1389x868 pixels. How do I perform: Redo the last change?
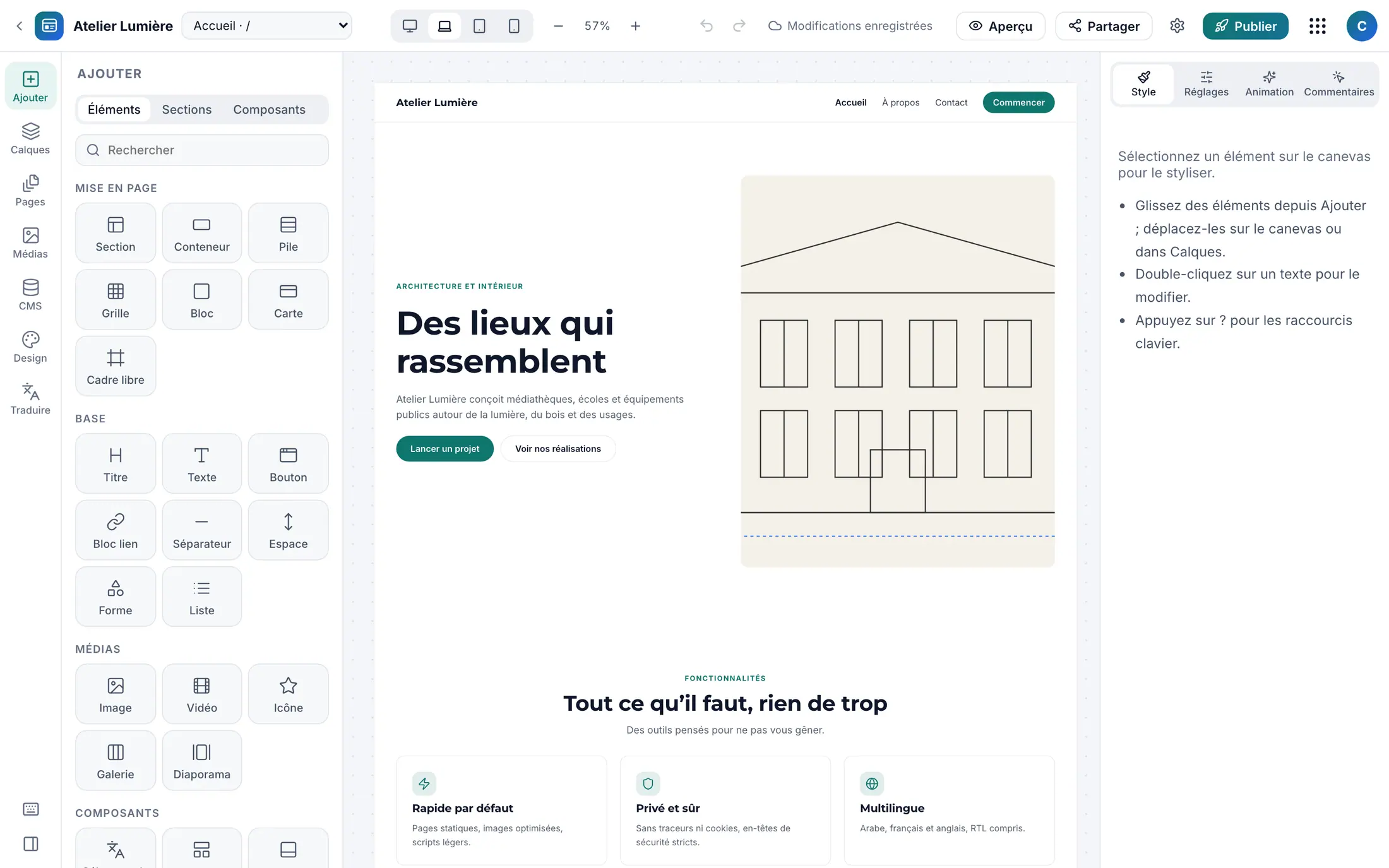(739, 26)
